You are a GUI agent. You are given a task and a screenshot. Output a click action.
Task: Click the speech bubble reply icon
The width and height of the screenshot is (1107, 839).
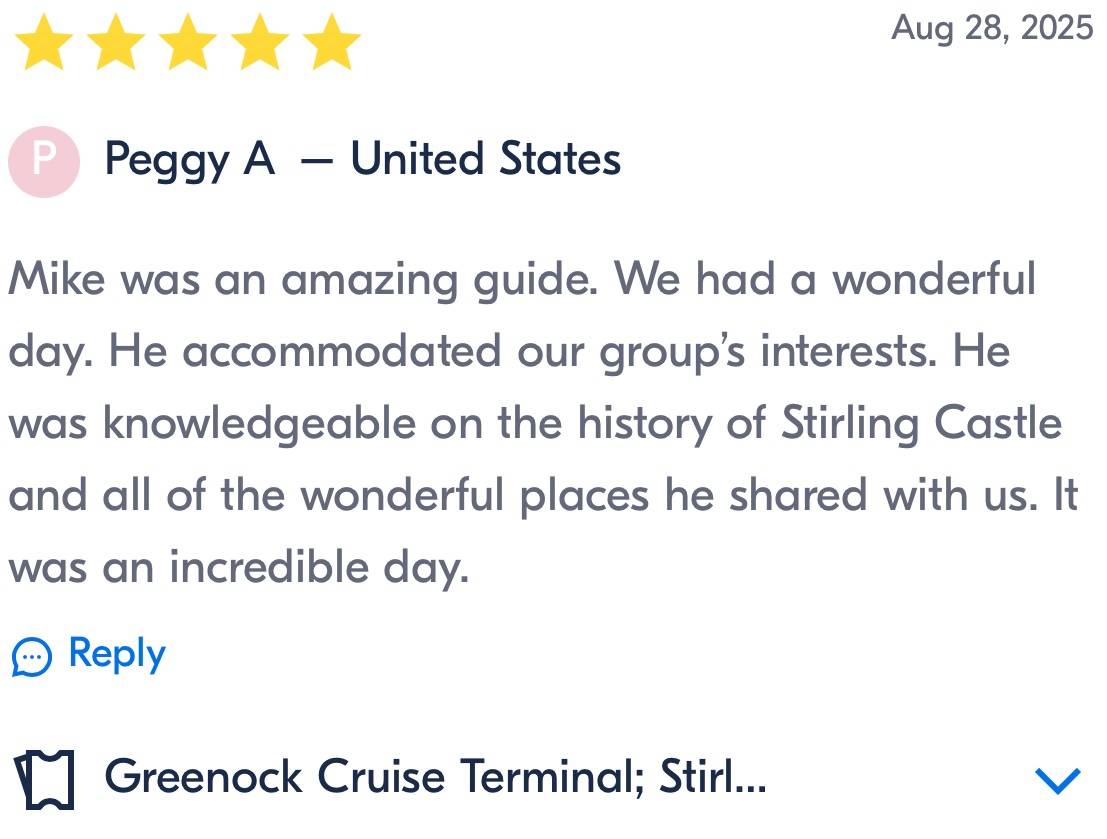[31, 657]
